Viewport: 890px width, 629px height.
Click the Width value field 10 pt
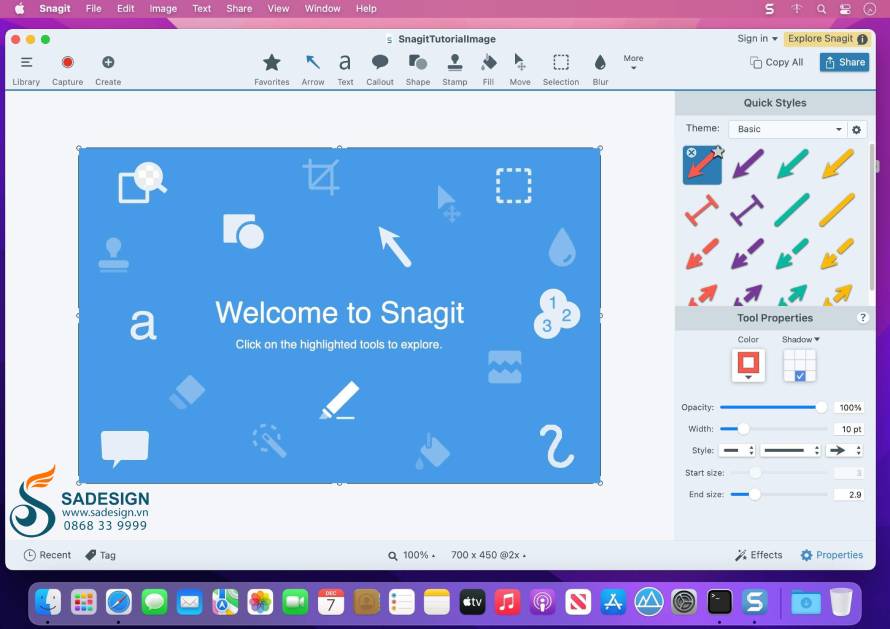tap(849, 429)
